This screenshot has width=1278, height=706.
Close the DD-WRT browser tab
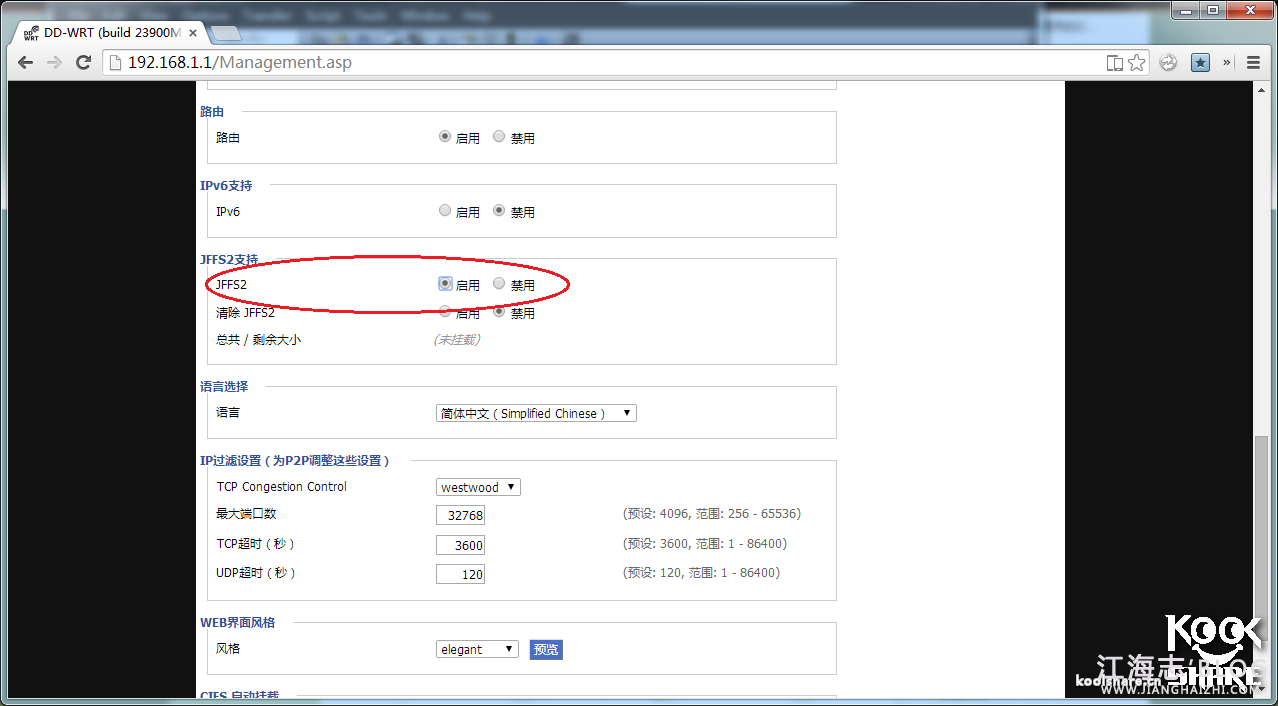point(193,33)
